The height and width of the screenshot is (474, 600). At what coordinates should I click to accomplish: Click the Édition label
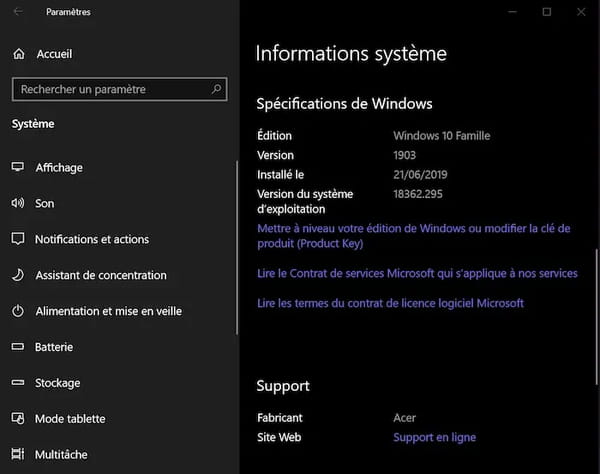point(274,136)
